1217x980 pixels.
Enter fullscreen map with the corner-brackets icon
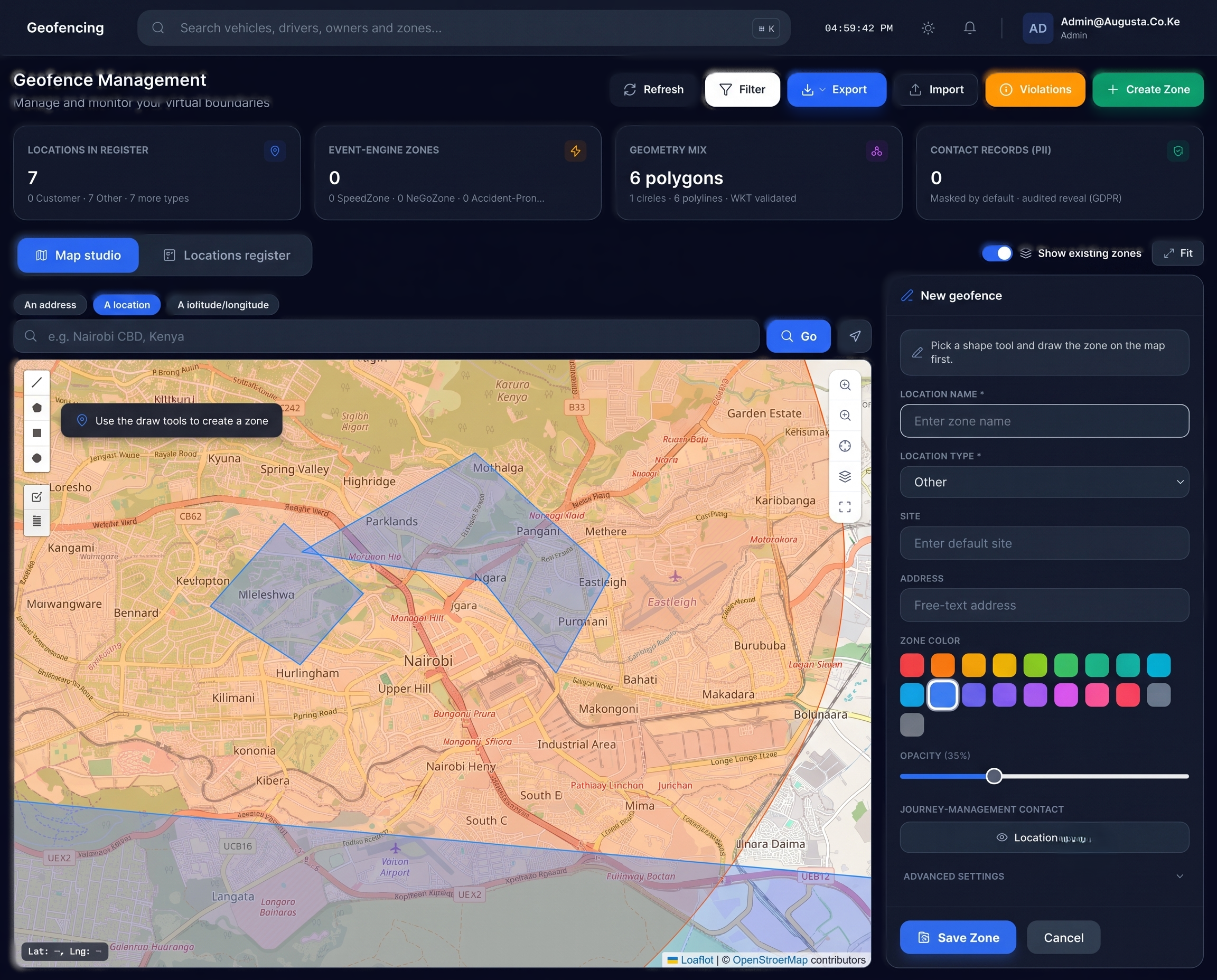845,507
